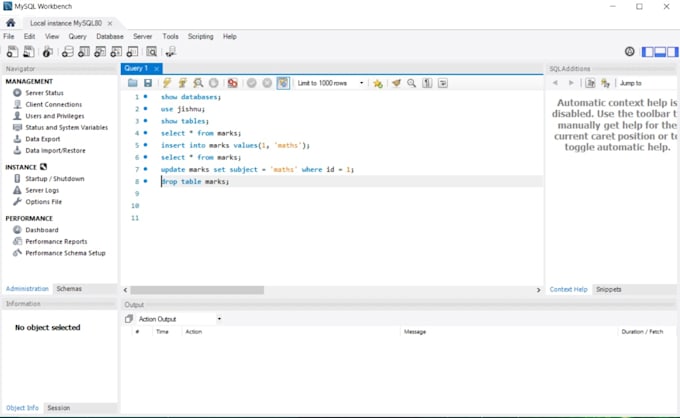Create new schema icon in main toolbar
Viewport: 680px width, 418px height.
[67, 52]
